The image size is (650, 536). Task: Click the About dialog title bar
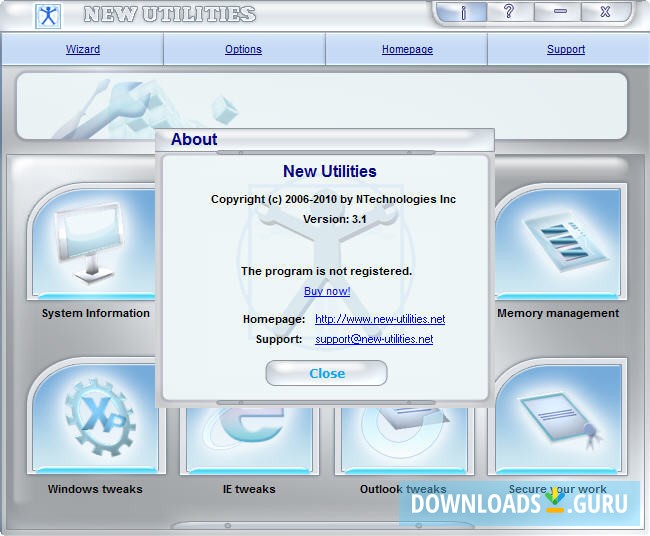[x=325, y=140]
